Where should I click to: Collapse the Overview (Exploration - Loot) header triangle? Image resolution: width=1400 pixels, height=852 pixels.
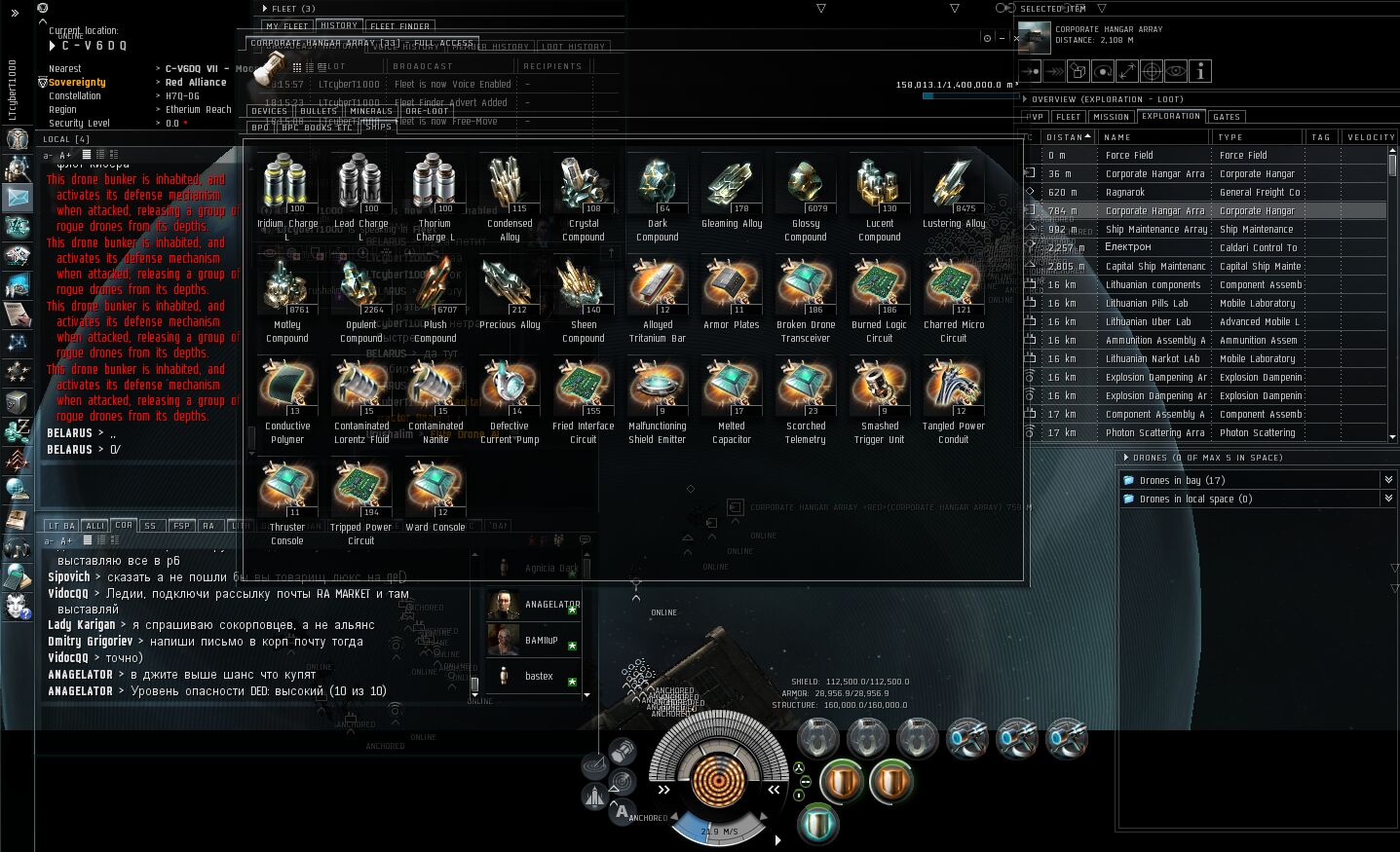(x=1025, y=99)
